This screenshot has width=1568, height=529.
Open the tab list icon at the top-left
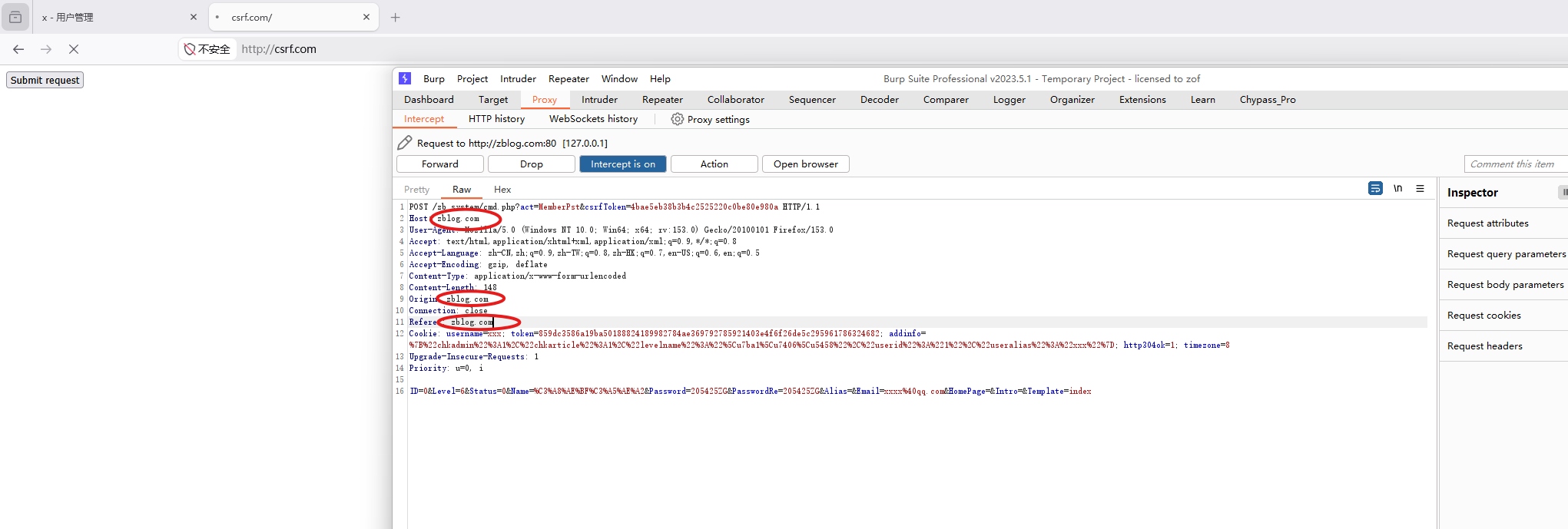coord(15,17)
